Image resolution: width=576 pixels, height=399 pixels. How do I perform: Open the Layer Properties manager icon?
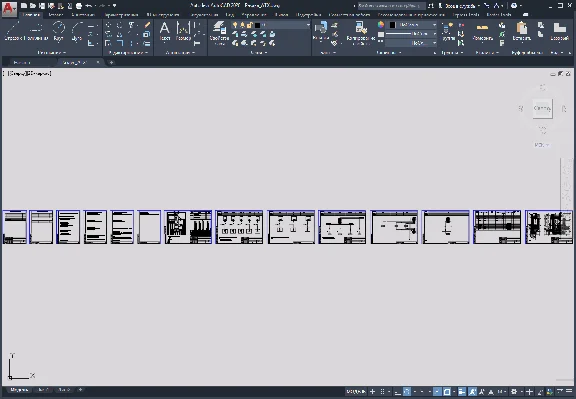(x=219, y=31)
